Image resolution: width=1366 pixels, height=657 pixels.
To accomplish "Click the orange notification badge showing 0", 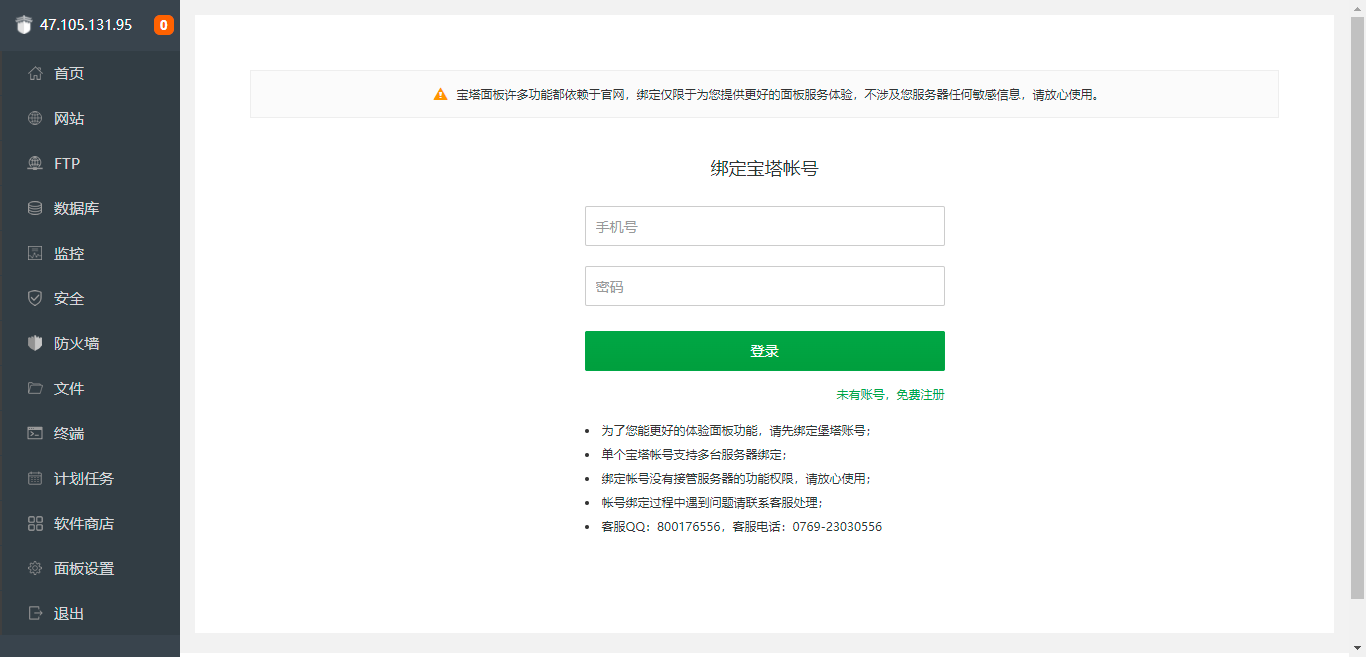I will coord(164,25).
